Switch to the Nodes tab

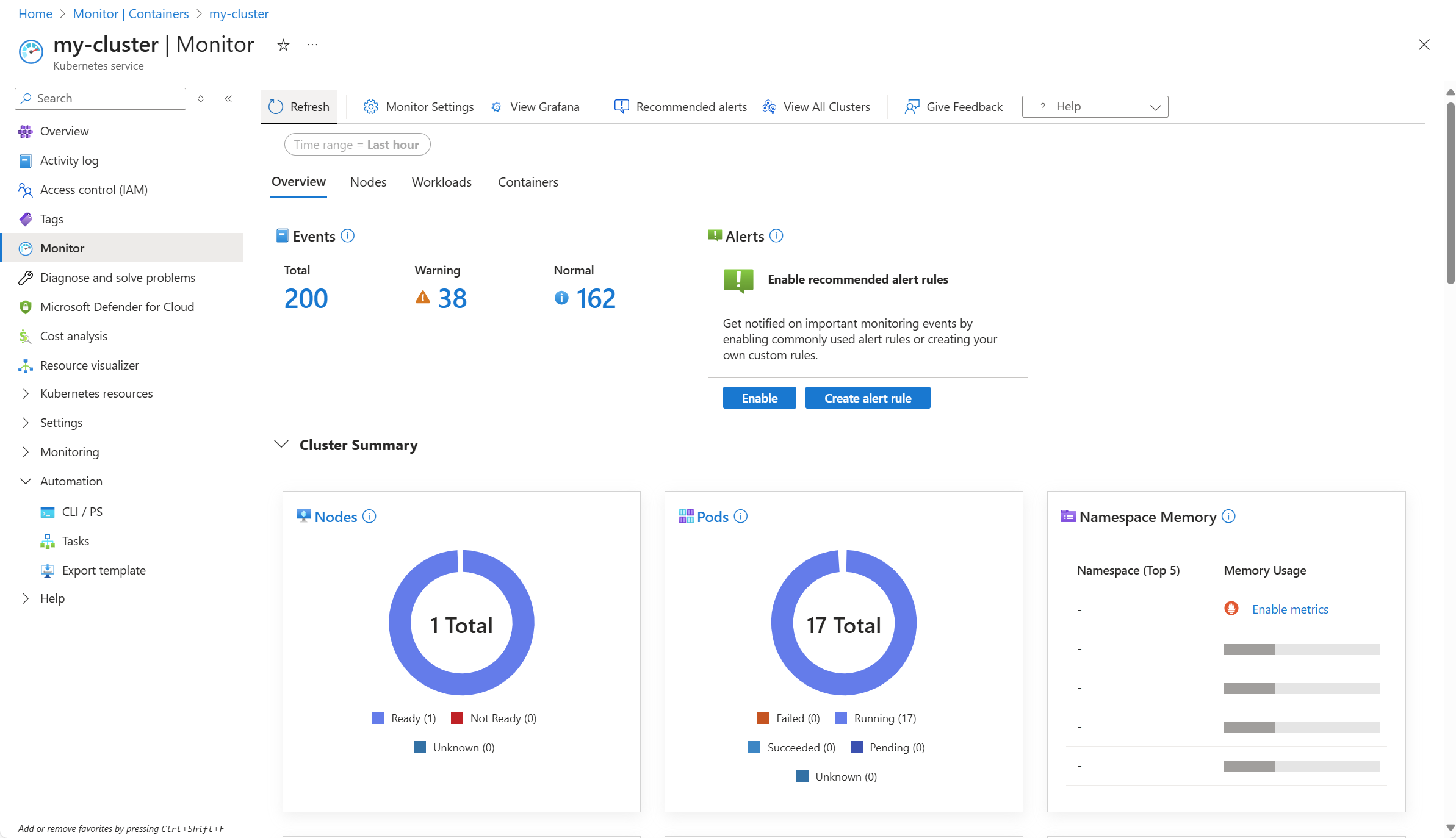[368, 182]
